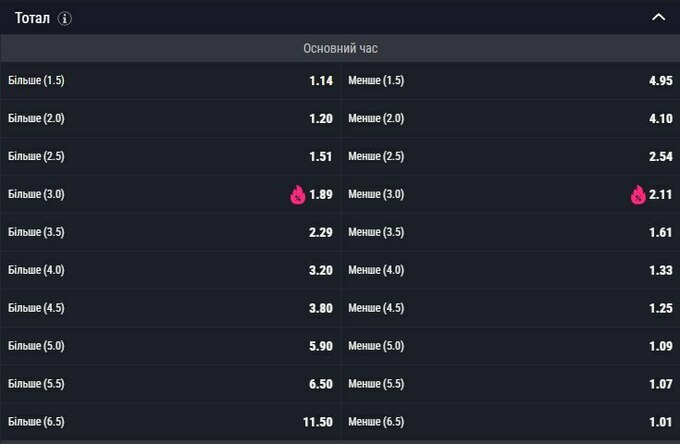The width and height of the screenshot is (680, 444).
Task: Click the flame icon beside odds 2.11
Action: point(638,195)
